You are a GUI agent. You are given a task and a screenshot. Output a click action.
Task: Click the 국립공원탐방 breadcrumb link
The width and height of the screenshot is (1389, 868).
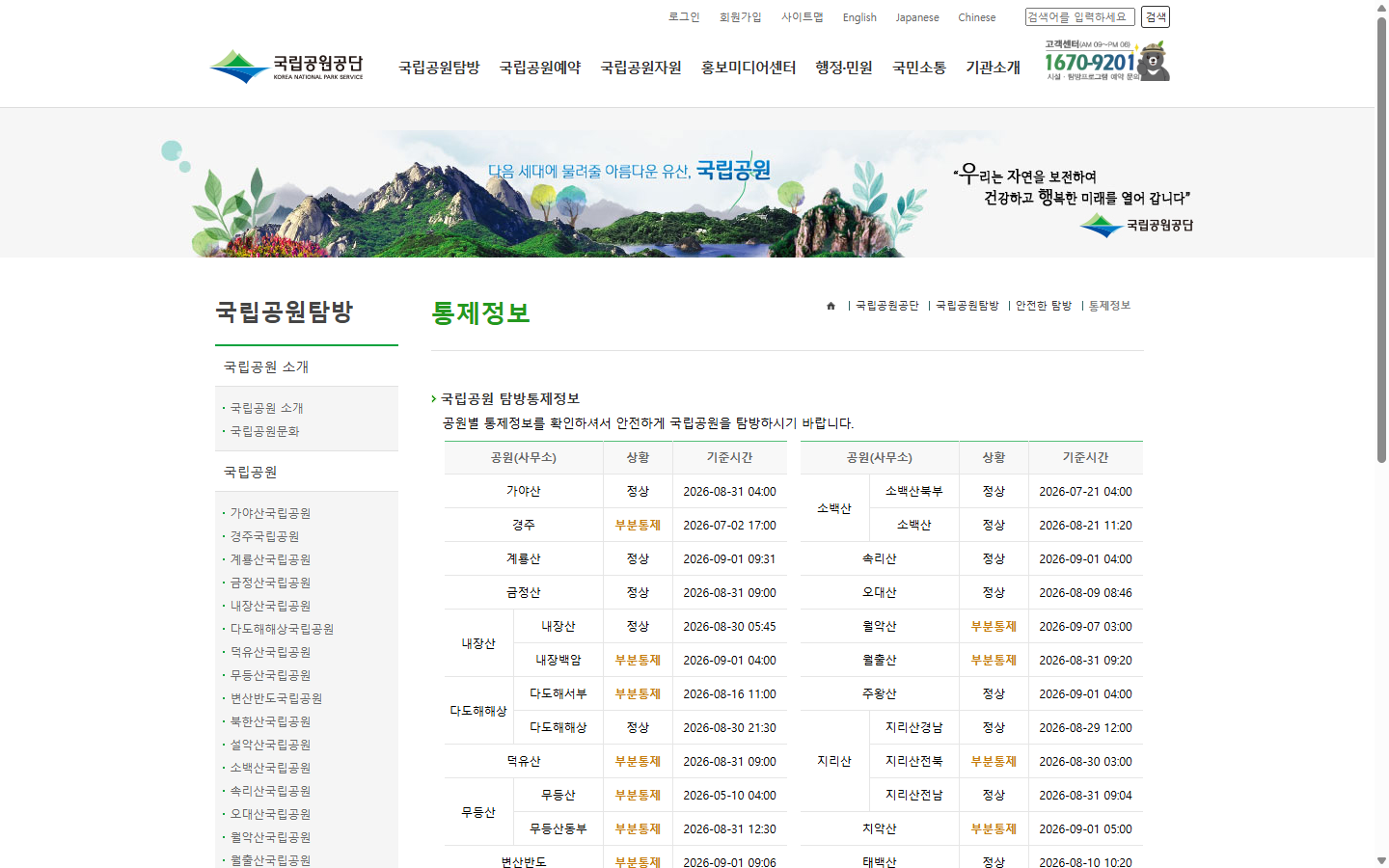click(967, 306)
